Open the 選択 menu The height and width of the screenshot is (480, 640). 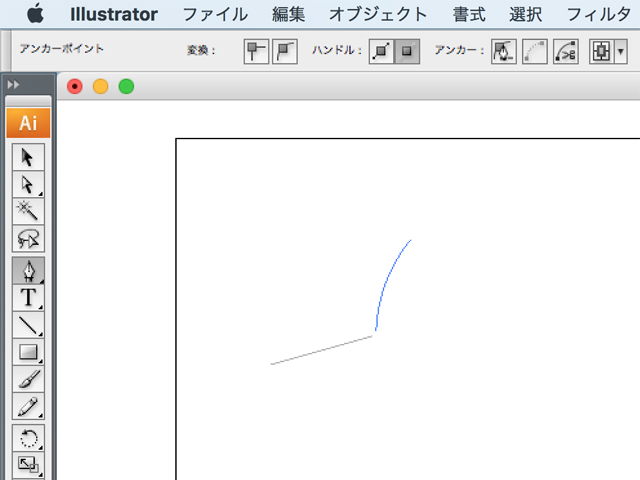tap(526, 14)
